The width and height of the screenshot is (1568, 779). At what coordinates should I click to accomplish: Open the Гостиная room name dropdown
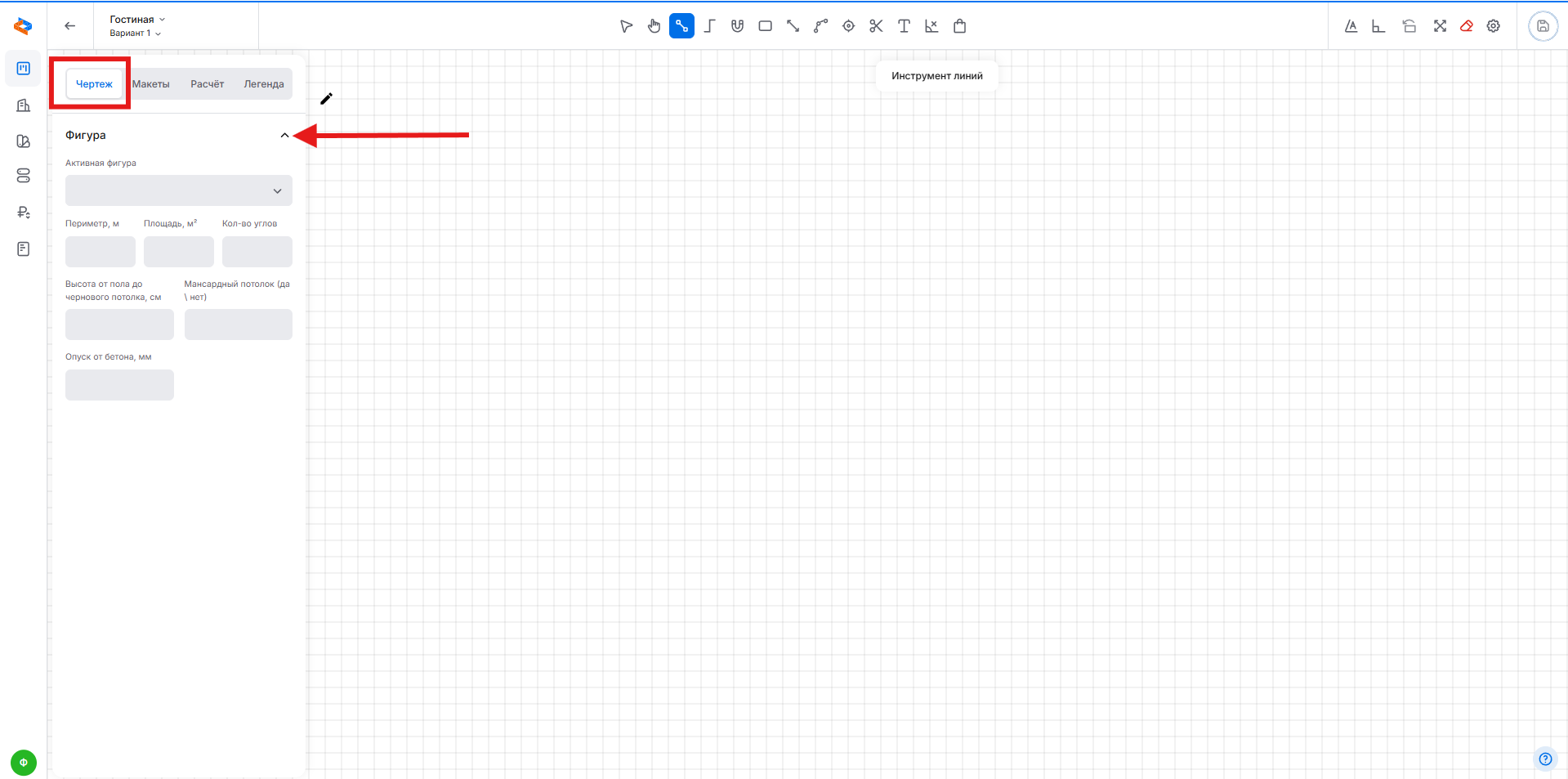tap(137, 20)
